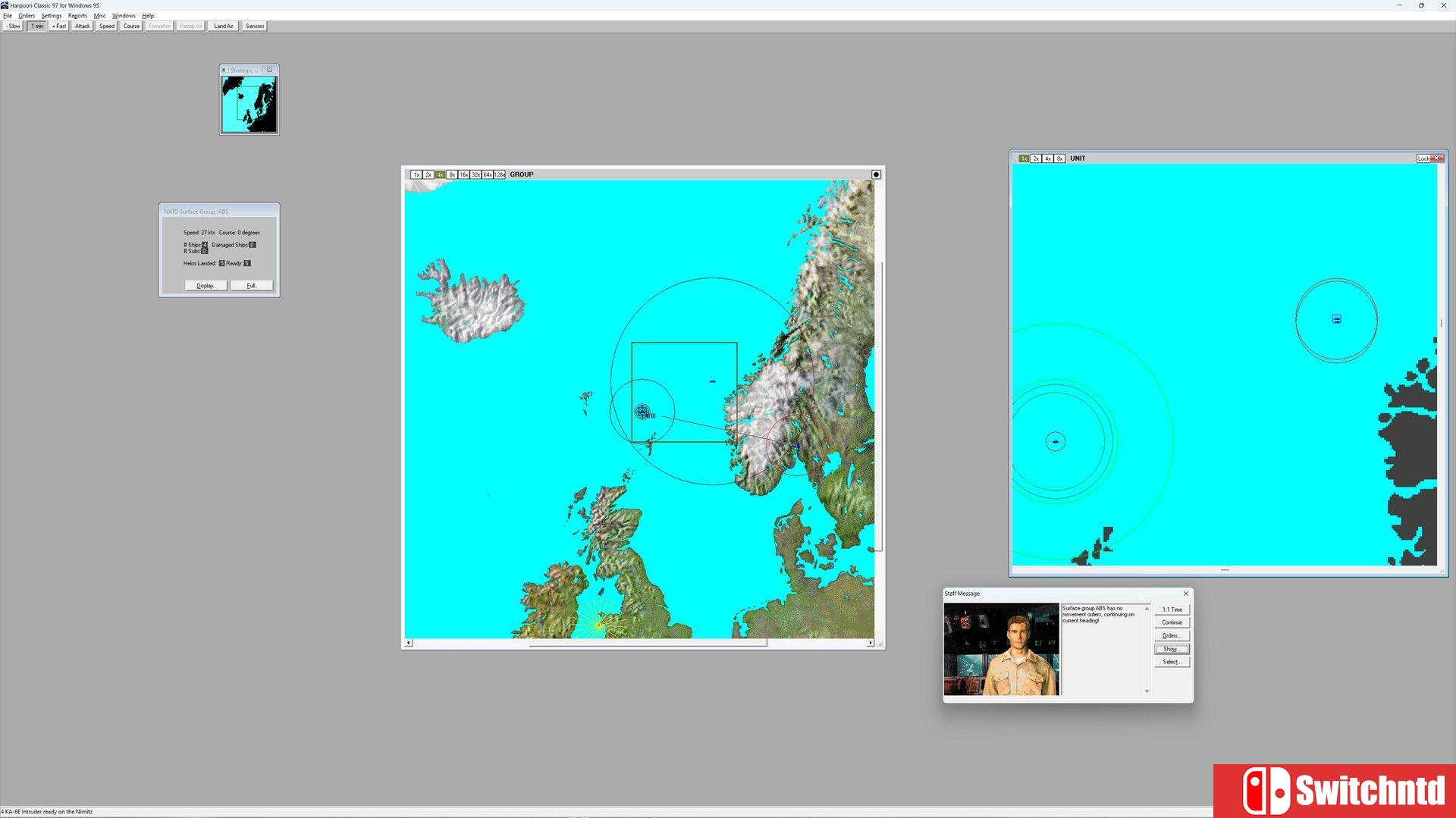Click the status bar KA-6E Intruder message
The image size is (1456, 818).
[x=47, y=811]
